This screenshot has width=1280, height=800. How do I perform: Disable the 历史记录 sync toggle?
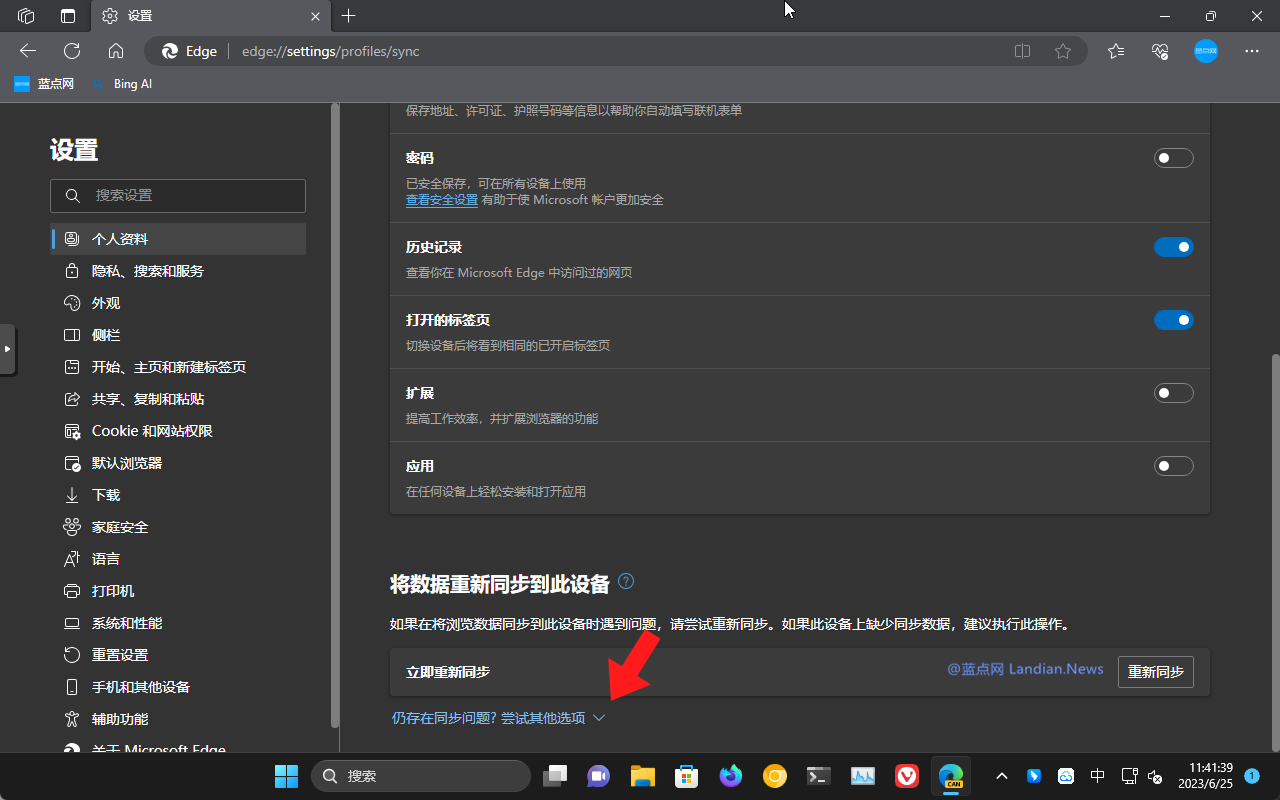point(1173,246)
